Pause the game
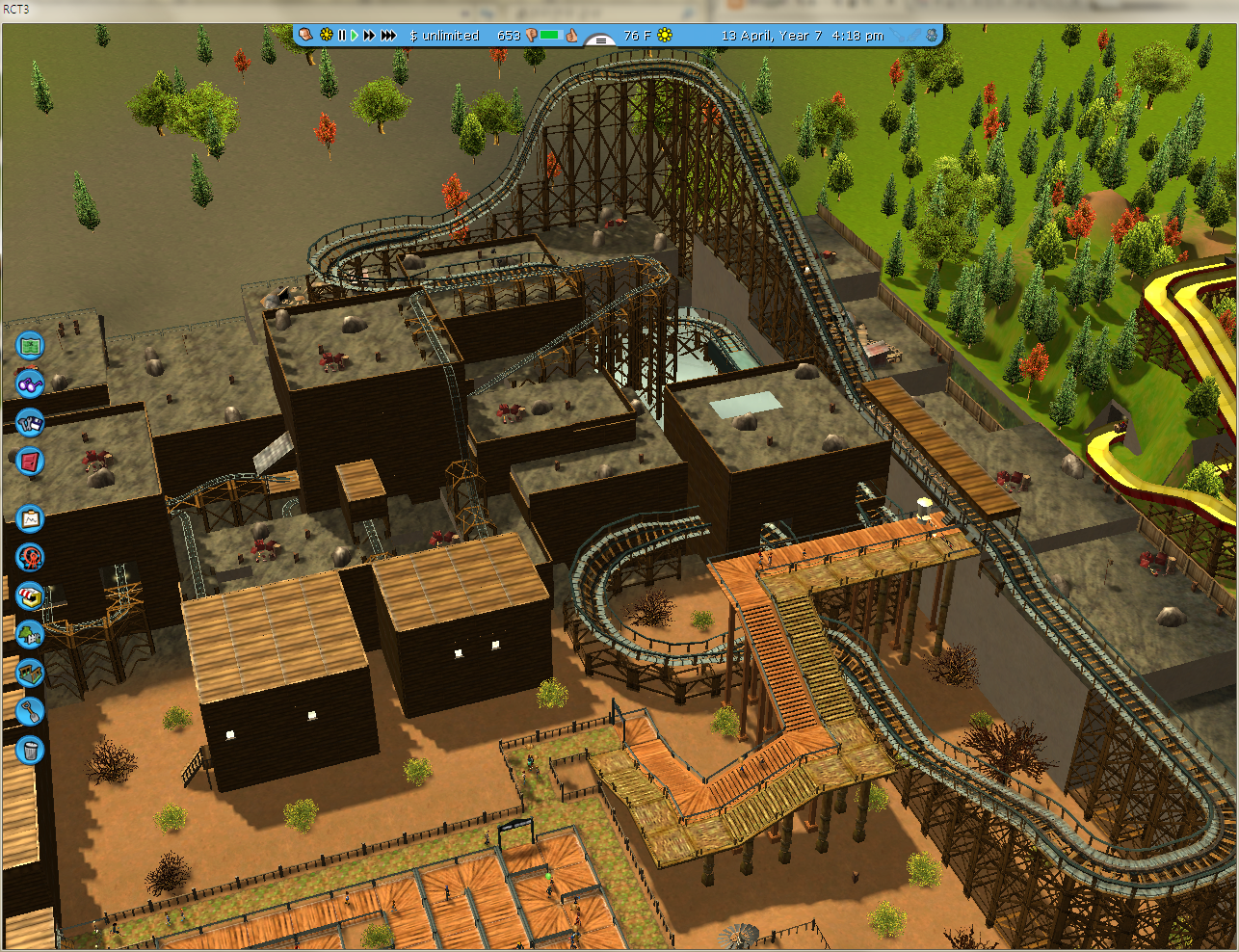The width and height of the screenshot is (1239, 952). click(341, 35)
